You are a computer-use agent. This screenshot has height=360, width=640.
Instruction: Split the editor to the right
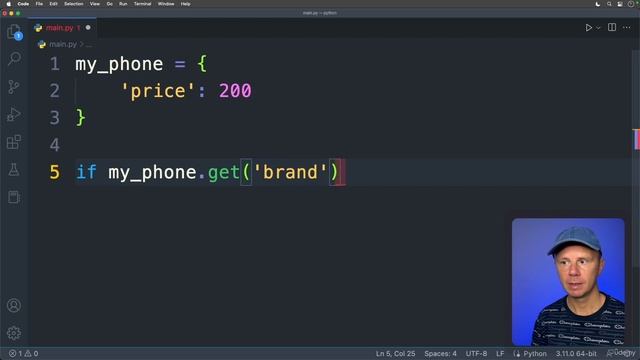tap(612, 27)
